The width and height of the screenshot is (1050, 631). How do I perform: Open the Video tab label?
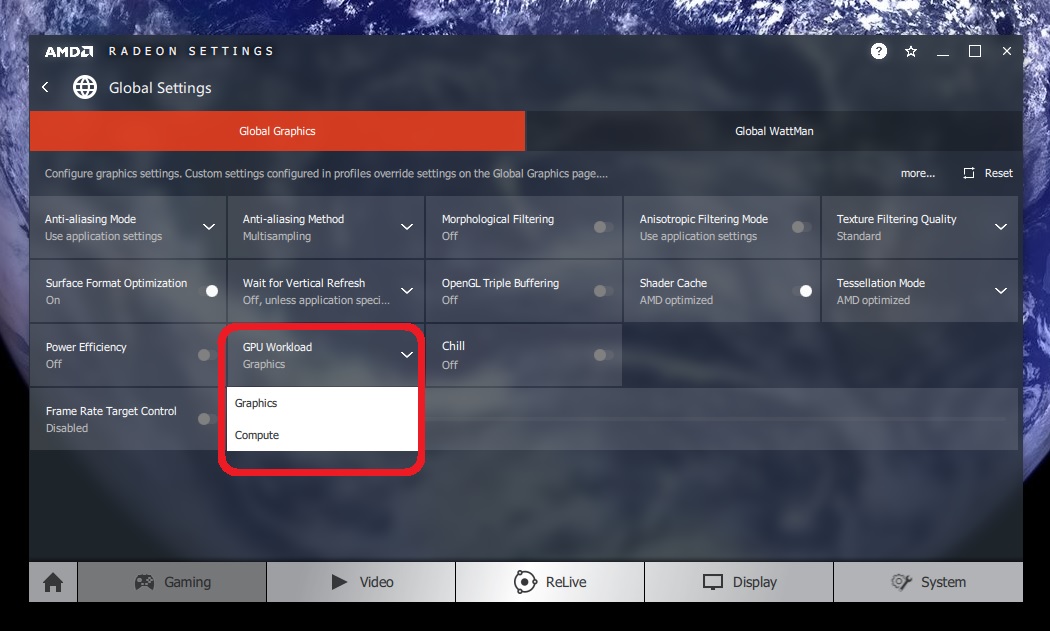[376, 582]
